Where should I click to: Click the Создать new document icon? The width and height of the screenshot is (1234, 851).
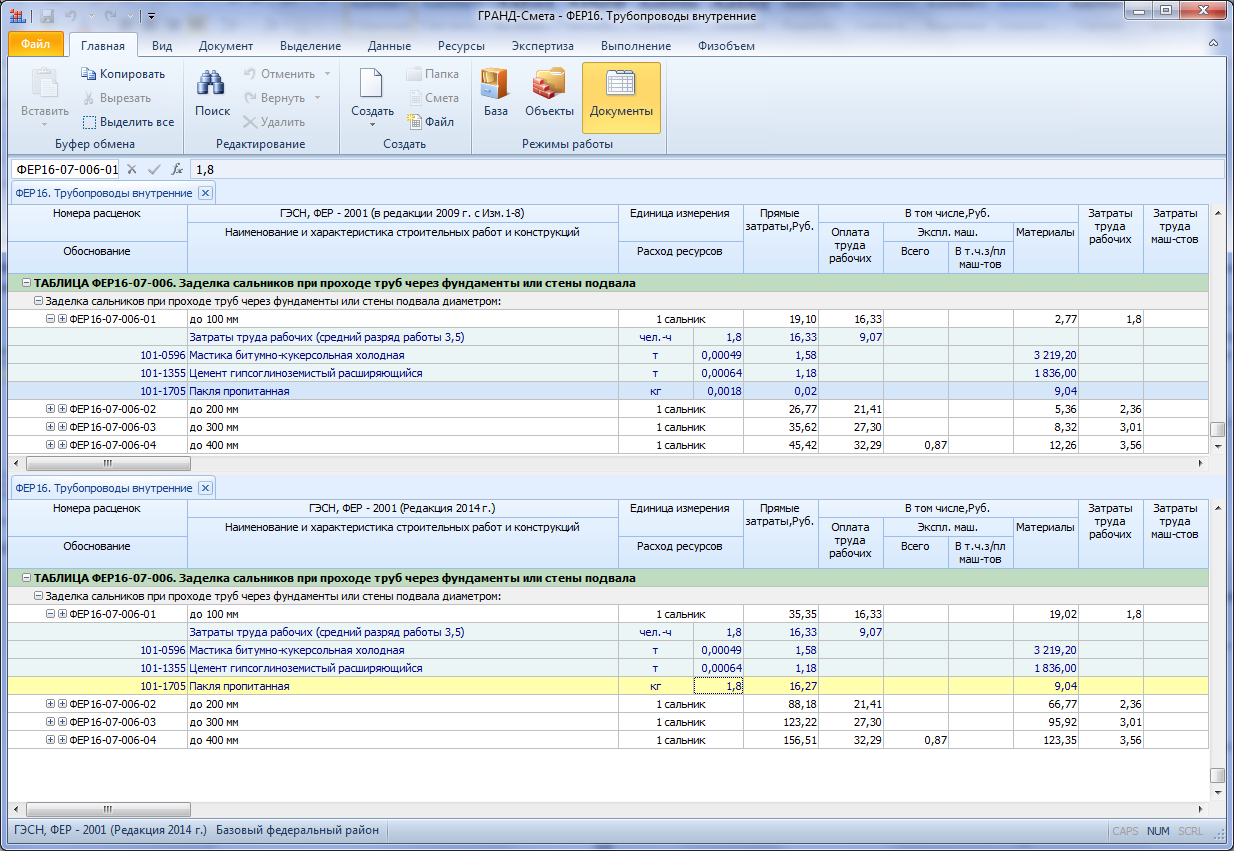point(372,81)
